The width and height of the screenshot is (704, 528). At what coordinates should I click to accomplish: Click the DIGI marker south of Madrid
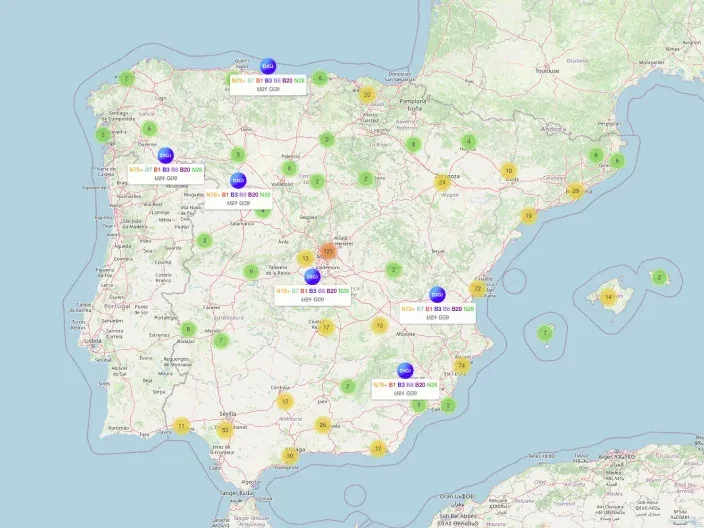(312, 277)
